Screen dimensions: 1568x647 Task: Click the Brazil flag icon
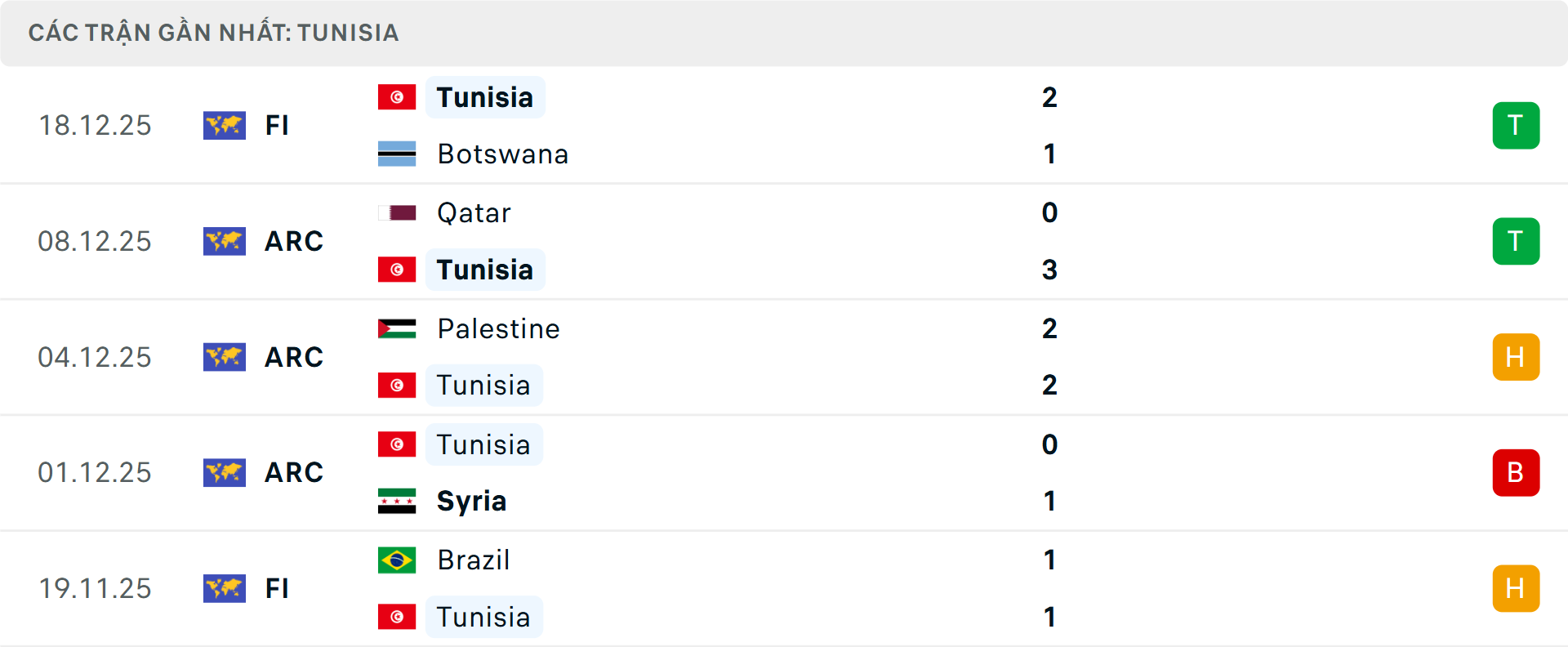(397, 560)
